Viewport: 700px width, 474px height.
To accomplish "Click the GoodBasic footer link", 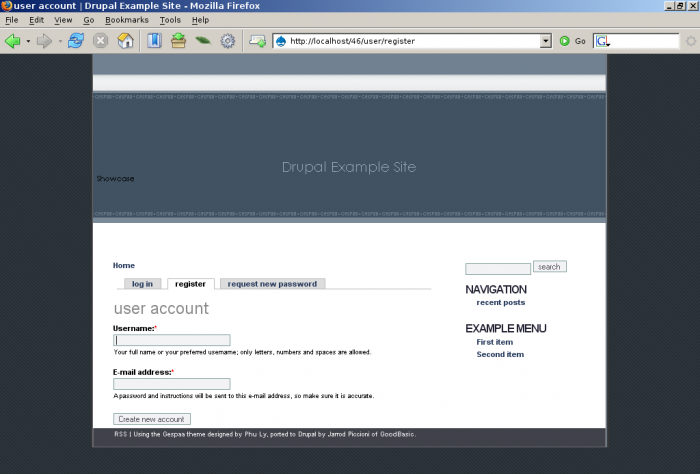I will click(397, 434).
